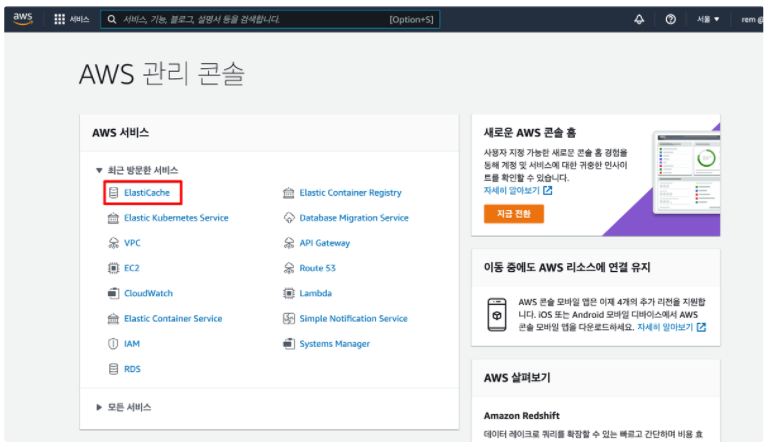This screenshot has width=771, height=447.
Task: Open the 서비스 menu label
Action: pyautogui.click(x=79, y=19)
